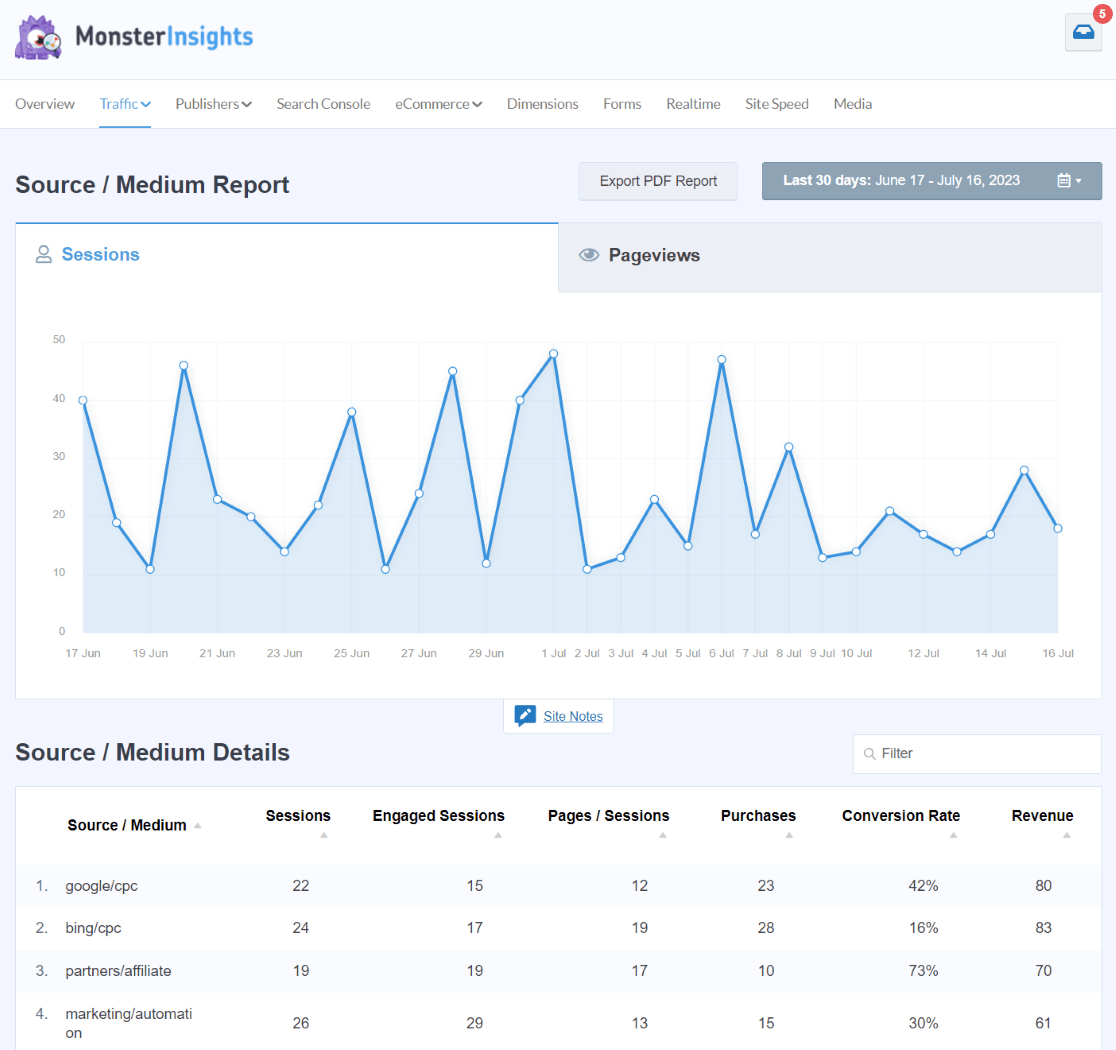1116x1050 pixels.
Task: Open the Search Console section
Action: pos(323,103)
